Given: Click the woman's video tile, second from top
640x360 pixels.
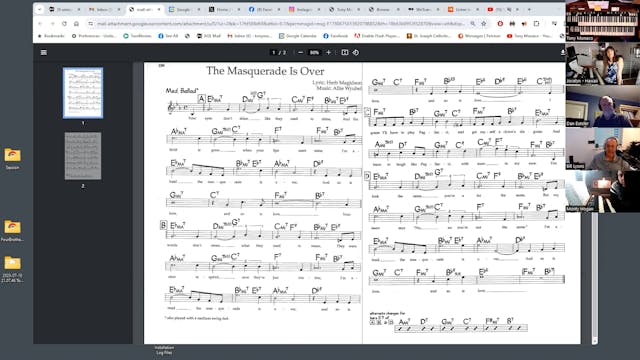Looking at the screenshot, I should click(x=602, y=64).
